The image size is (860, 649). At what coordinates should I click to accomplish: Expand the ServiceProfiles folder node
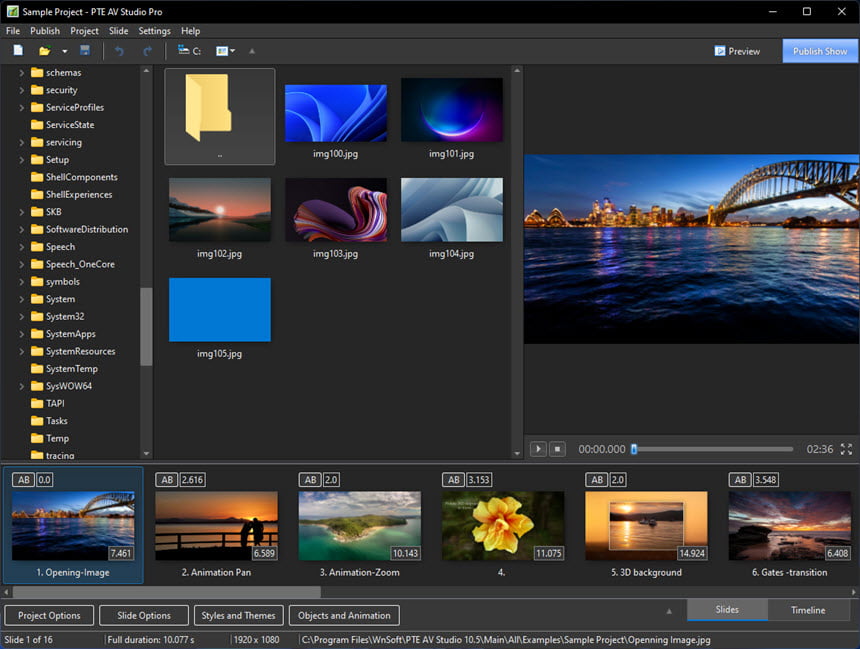coord(21,108)
